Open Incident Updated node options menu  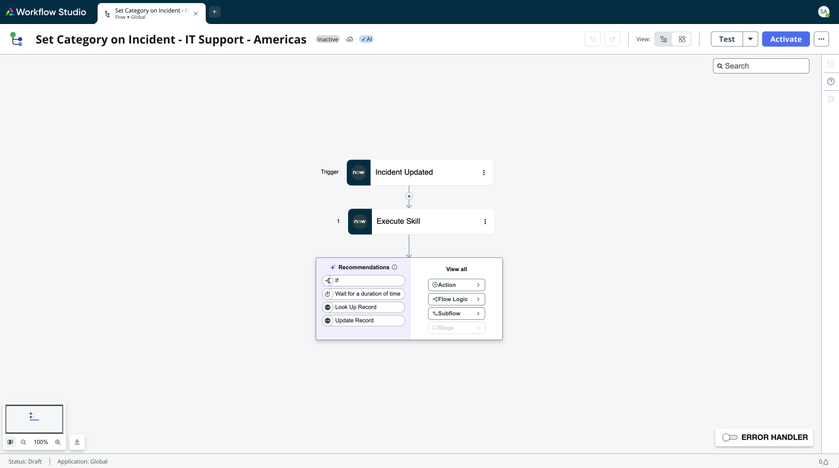pyautogui.click(x=484, y=172)
